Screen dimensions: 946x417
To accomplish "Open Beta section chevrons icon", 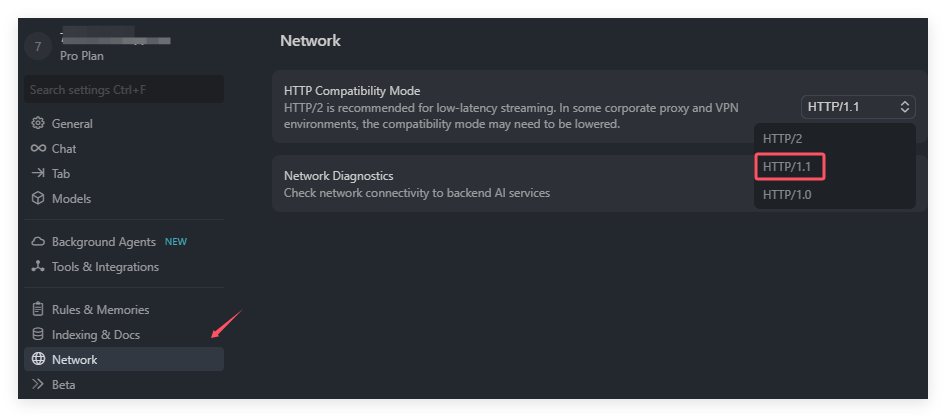I will pos(38,384).
